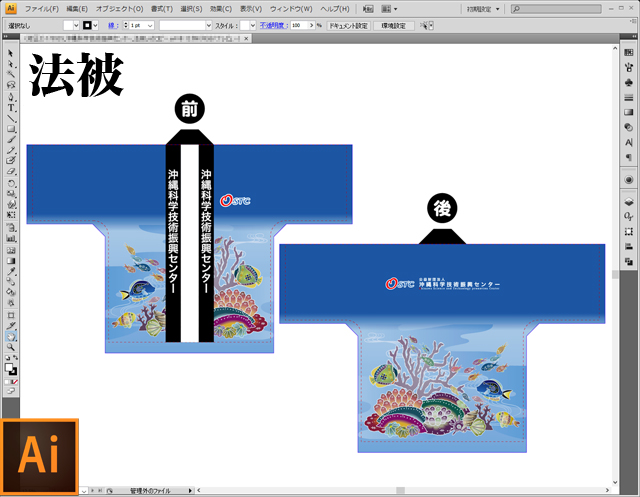
Task: Select the Paintbrush tool
Action: pos(11,140)
